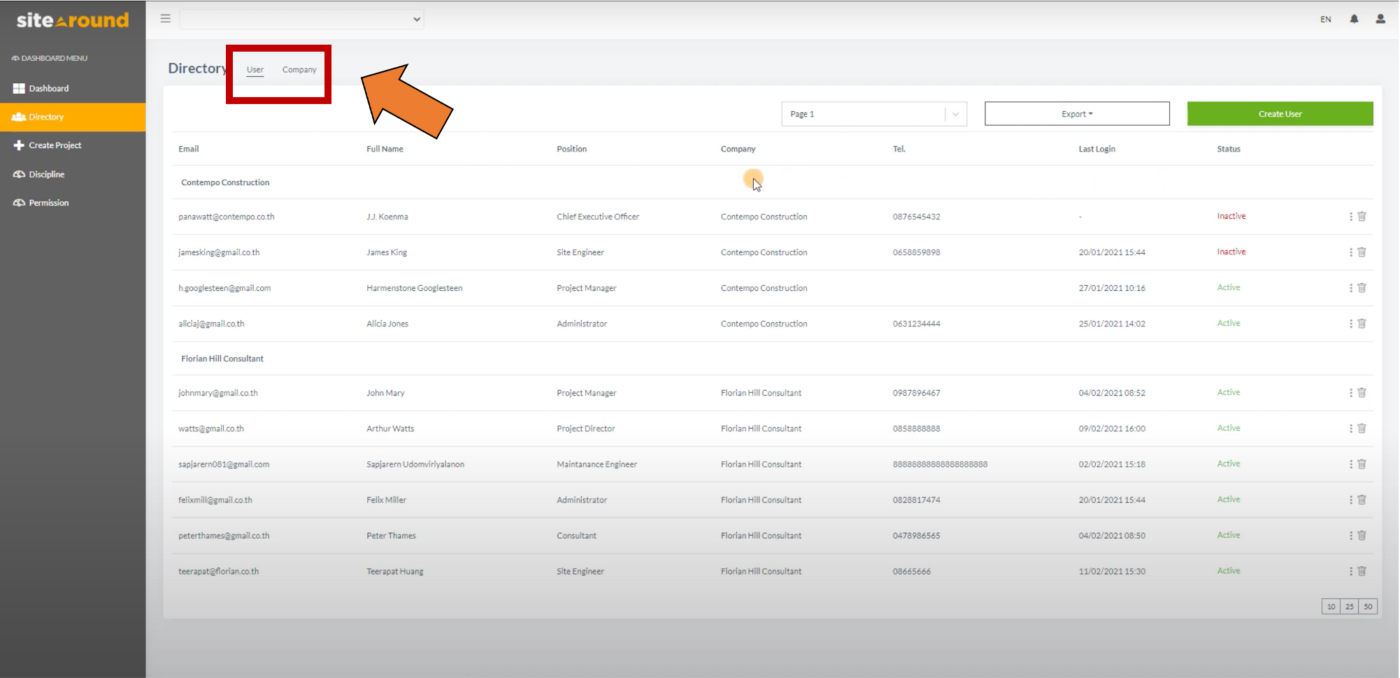This screenshot has height=678, width=1400.
Task: Select the User tab in Directory
Action: [x=254, y=69]
